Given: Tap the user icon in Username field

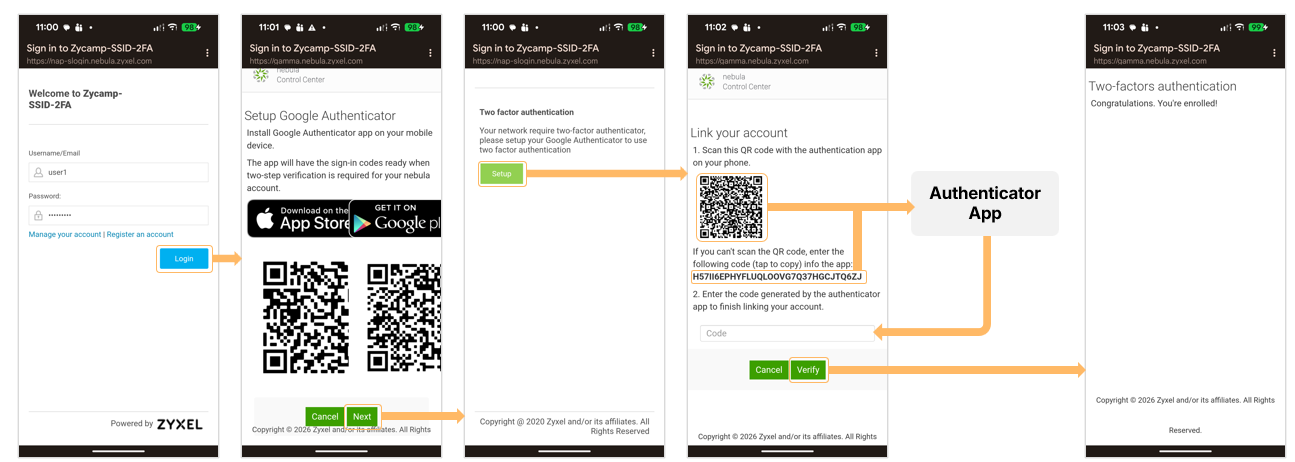Looking at the screenshot, I should tap(38, 172).
